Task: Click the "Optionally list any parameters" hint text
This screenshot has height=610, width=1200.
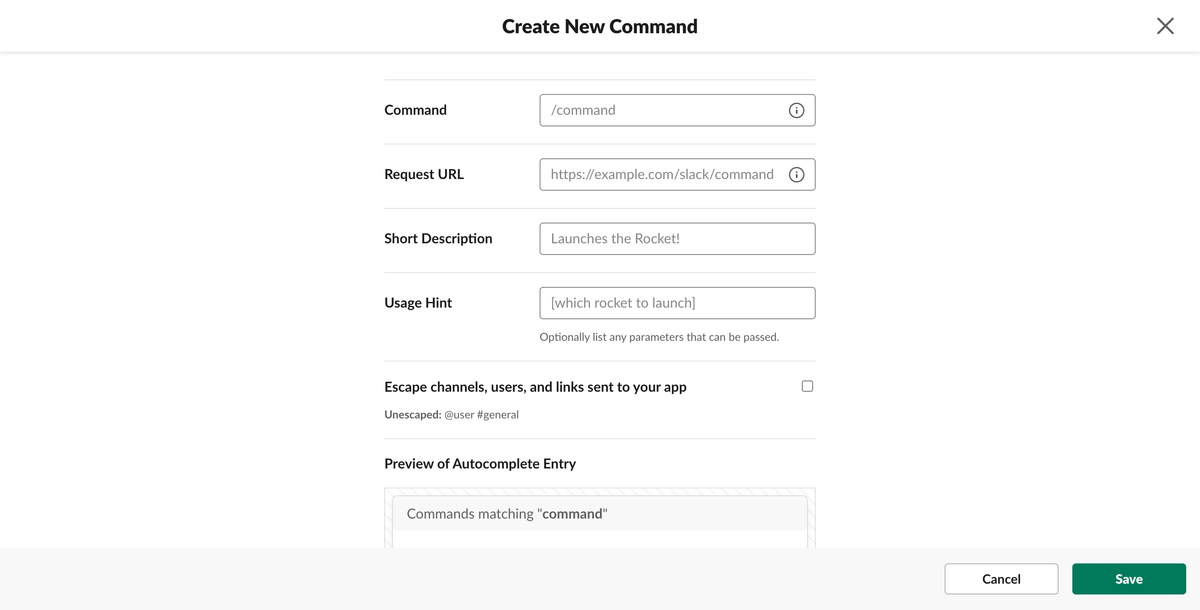Action: 659,337
